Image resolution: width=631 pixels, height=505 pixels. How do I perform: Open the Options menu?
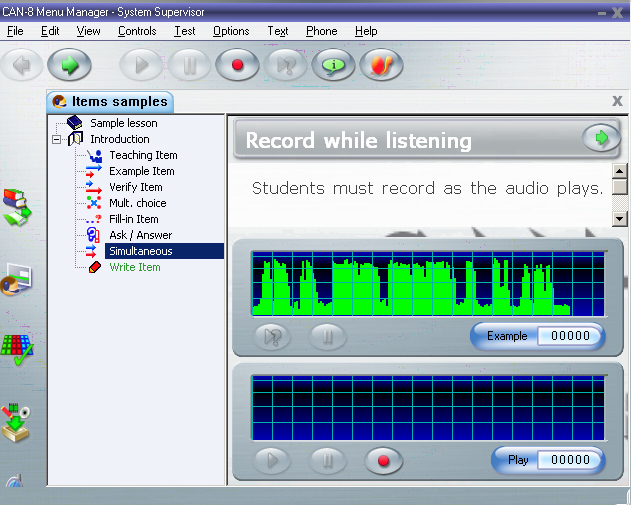click(x=231, y=31)
